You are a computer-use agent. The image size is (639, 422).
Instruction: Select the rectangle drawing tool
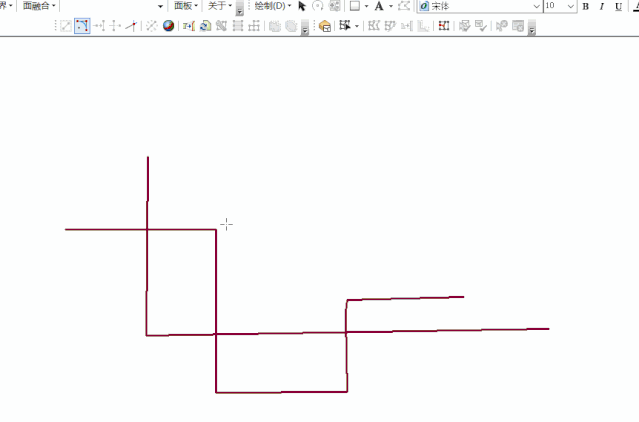click(x=355, y=6)
